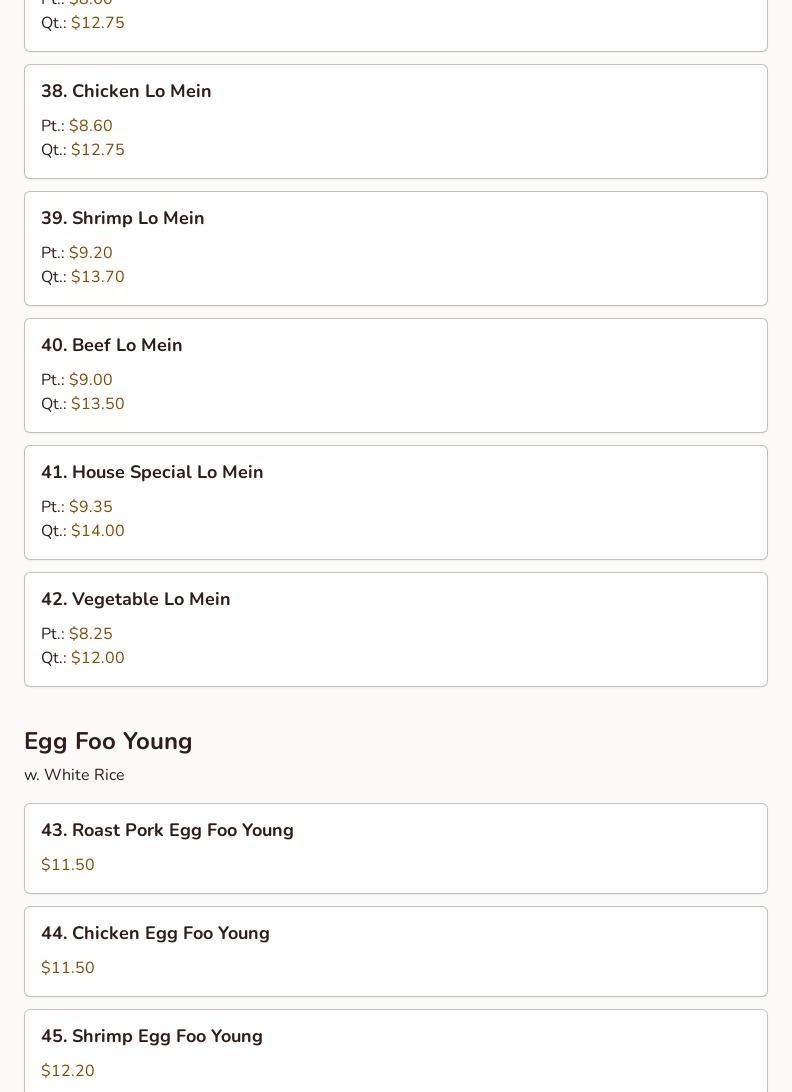Click House Special Lo Mein quart $14.00
Viewport: 792px width, 1092px height.
click(97, 531)
